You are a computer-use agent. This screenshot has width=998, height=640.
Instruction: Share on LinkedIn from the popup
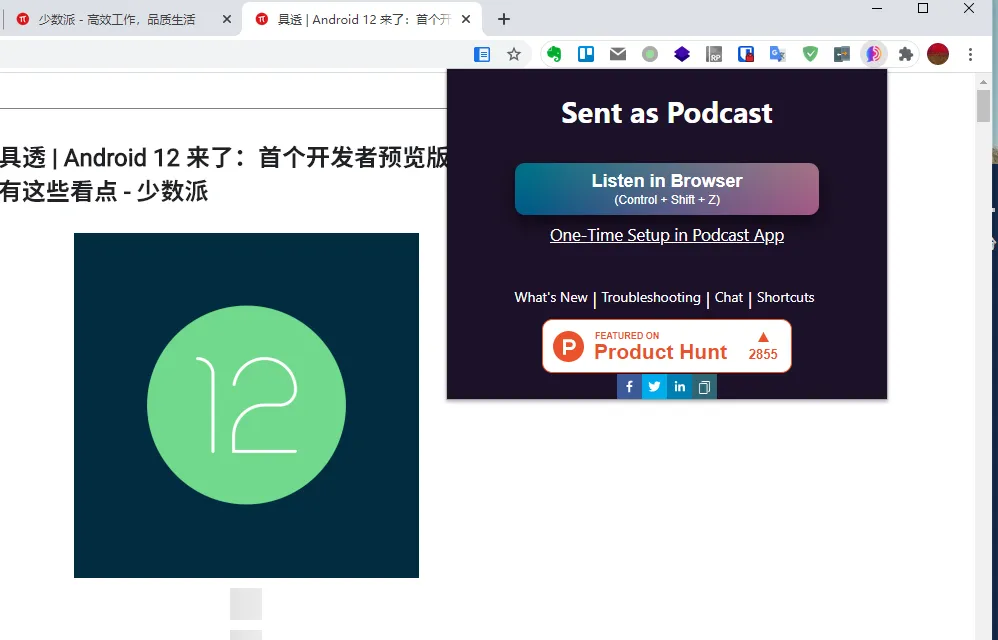pos(679,387)
